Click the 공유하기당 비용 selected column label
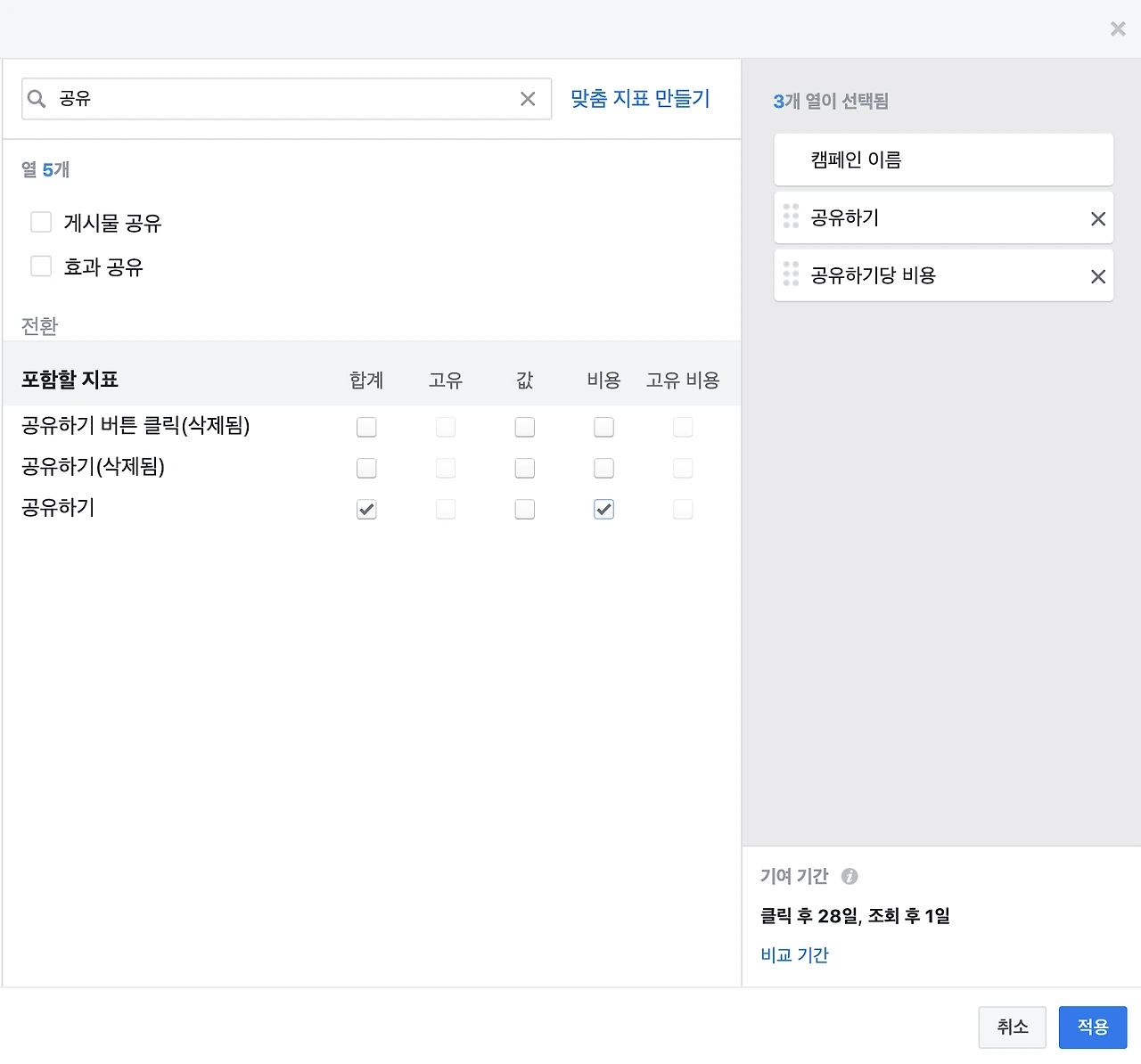The height and width of the screenshot is (1064, 1141). pos(874,275)
